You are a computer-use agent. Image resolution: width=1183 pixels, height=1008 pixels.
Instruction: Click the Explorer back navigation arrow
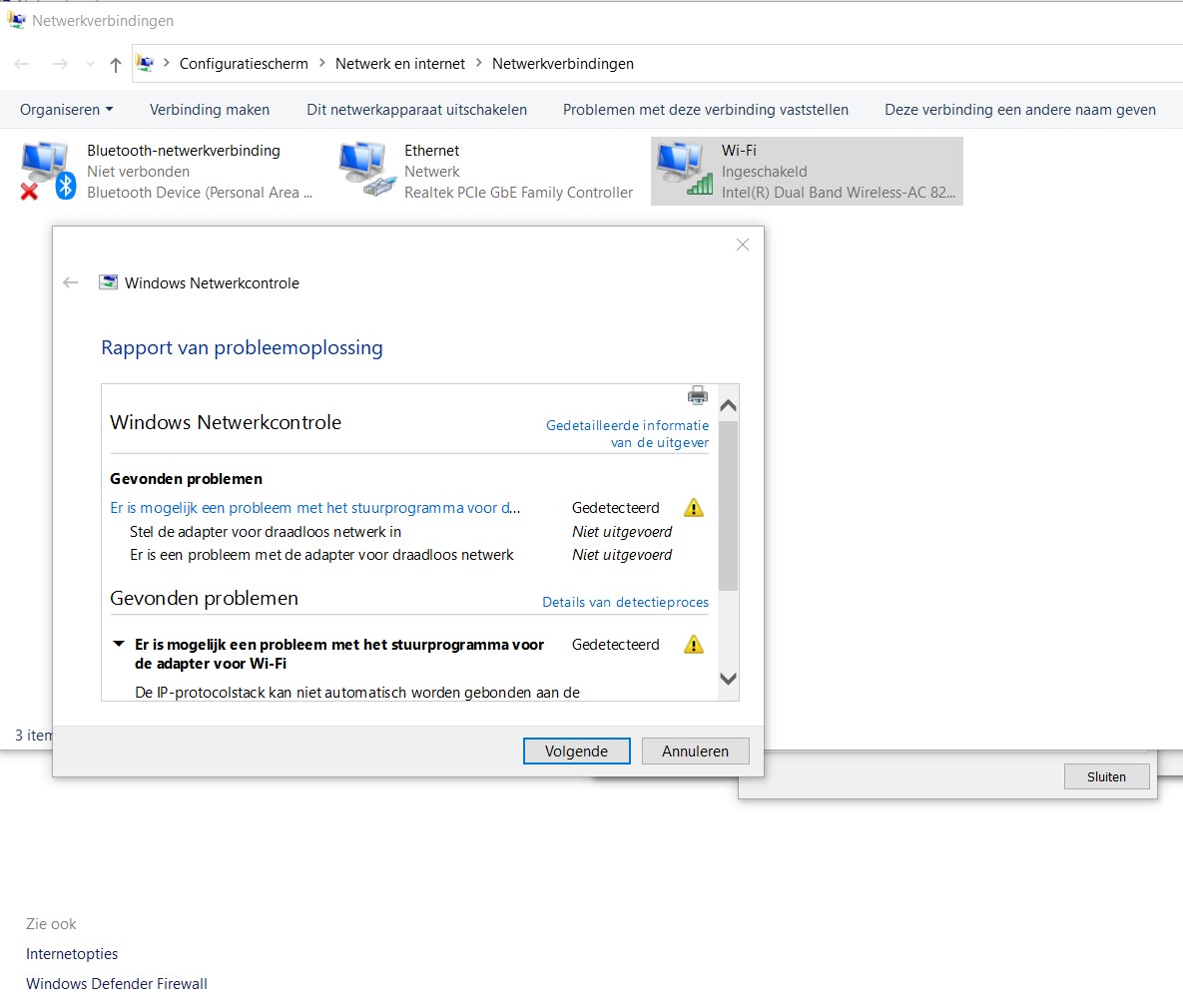point(22,64)
